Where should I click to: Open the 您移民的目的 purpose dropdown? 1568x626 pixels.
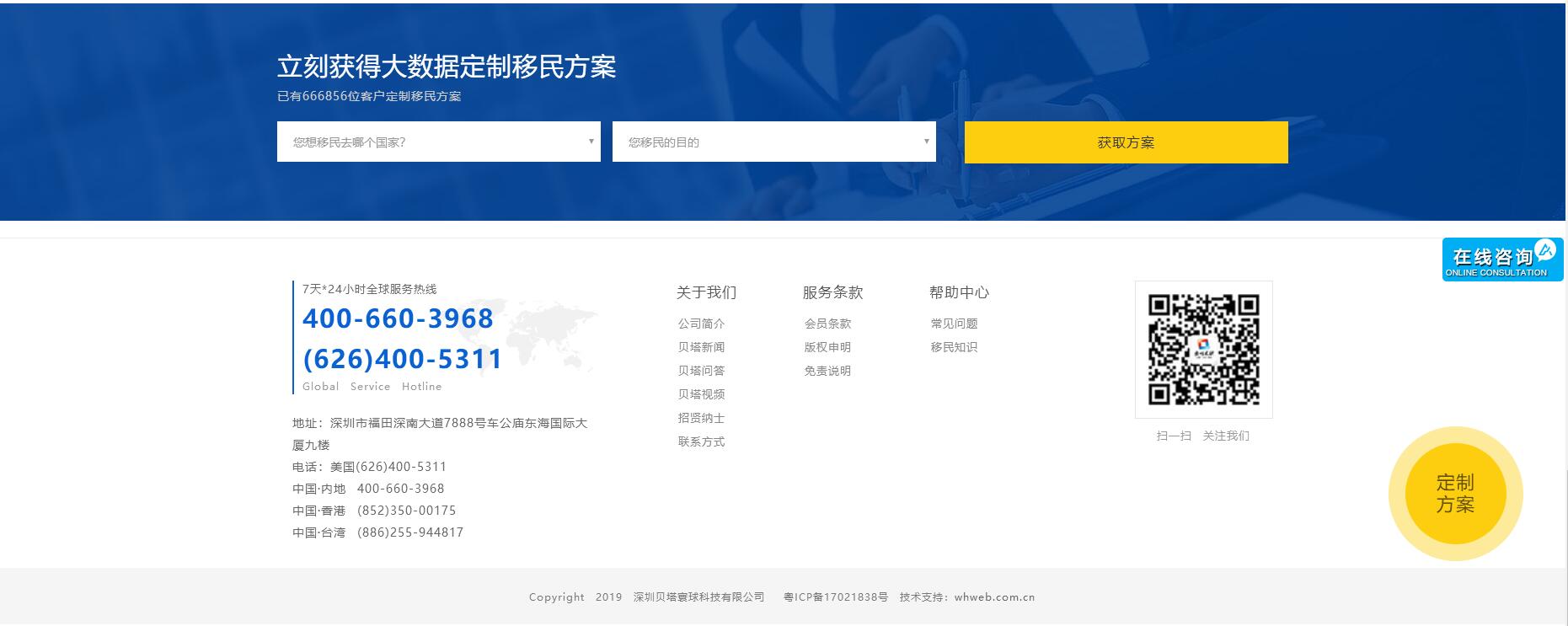pyautogui.click(x=773, y=142)
